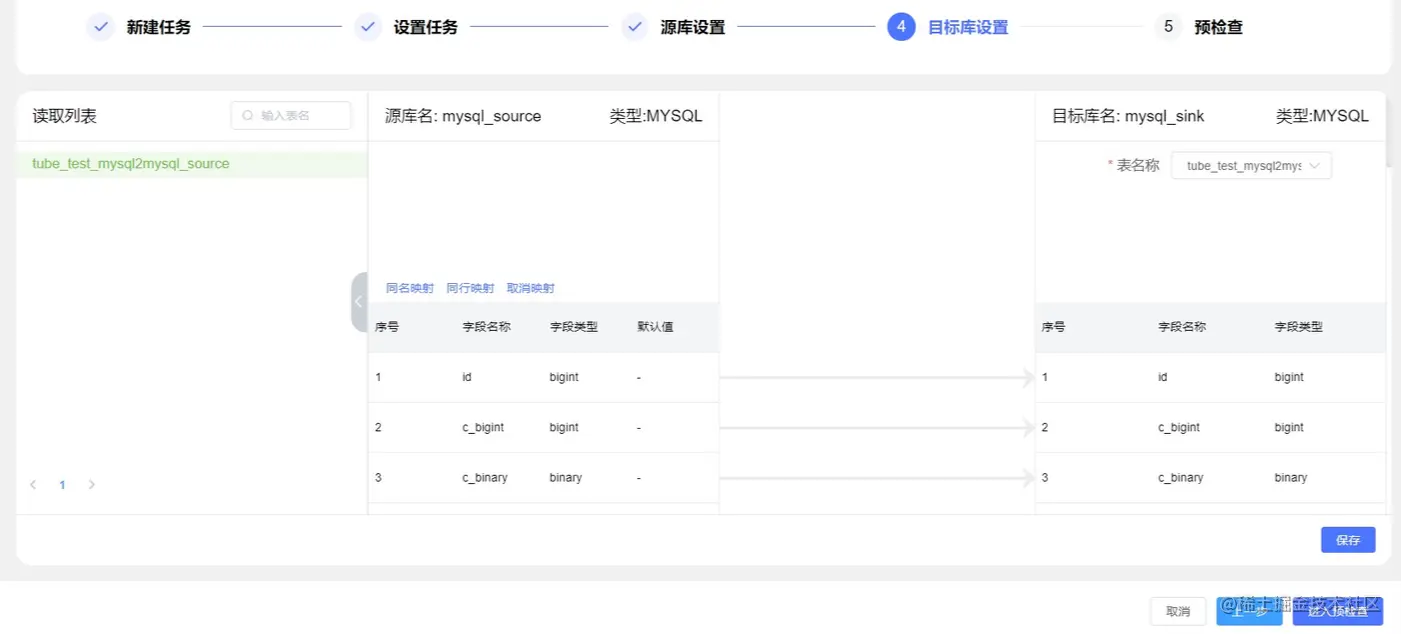Click target type binary cell

coord(1291,478)
